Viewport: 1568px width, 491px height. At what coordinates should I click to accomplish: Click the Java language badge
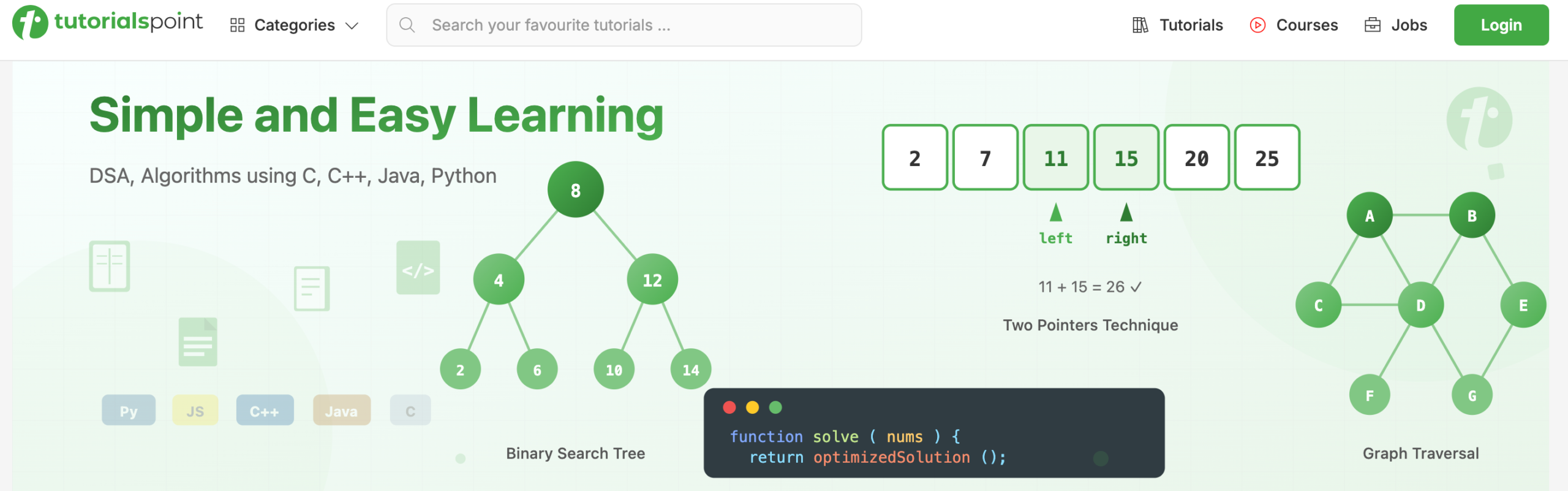(x=342, y=411)
